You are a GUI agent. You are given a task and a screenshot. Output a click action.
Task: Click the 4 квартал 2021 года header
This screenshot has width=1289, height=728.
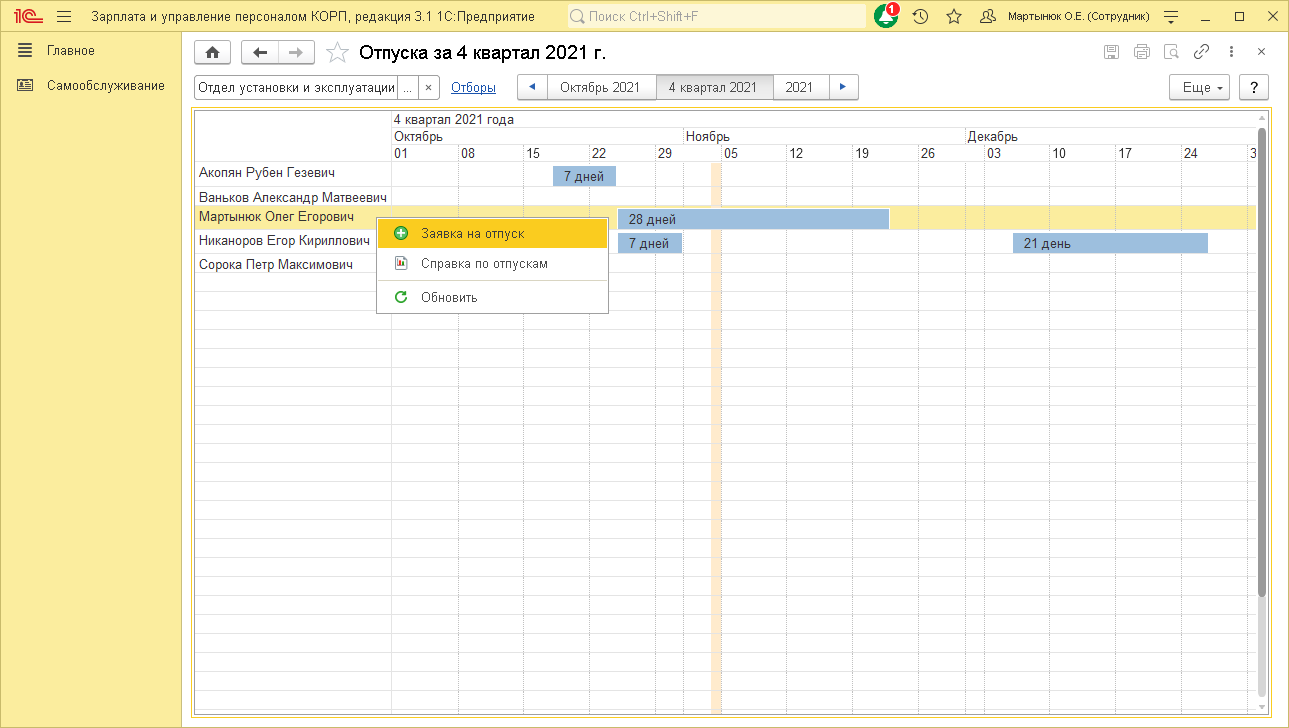[x=454, y=120]
